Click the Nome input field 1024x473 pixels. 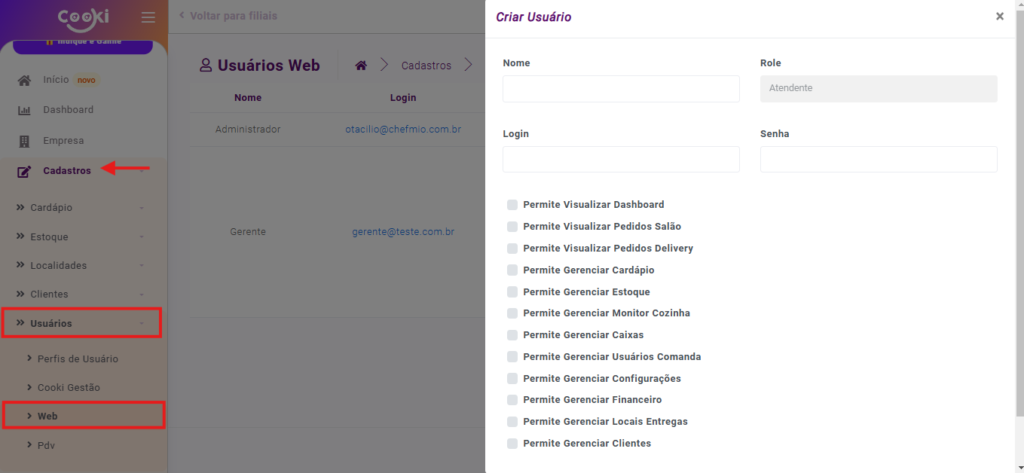click(621, 89)
